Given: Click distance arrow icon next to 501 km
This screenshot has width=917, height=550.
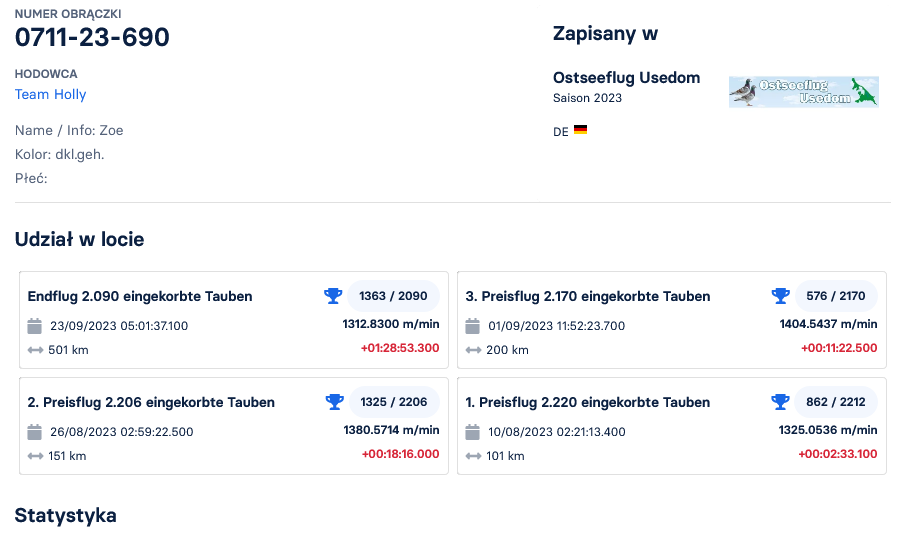Looking at the screenshot, I should pyautogui.click(x=35, y=350).
